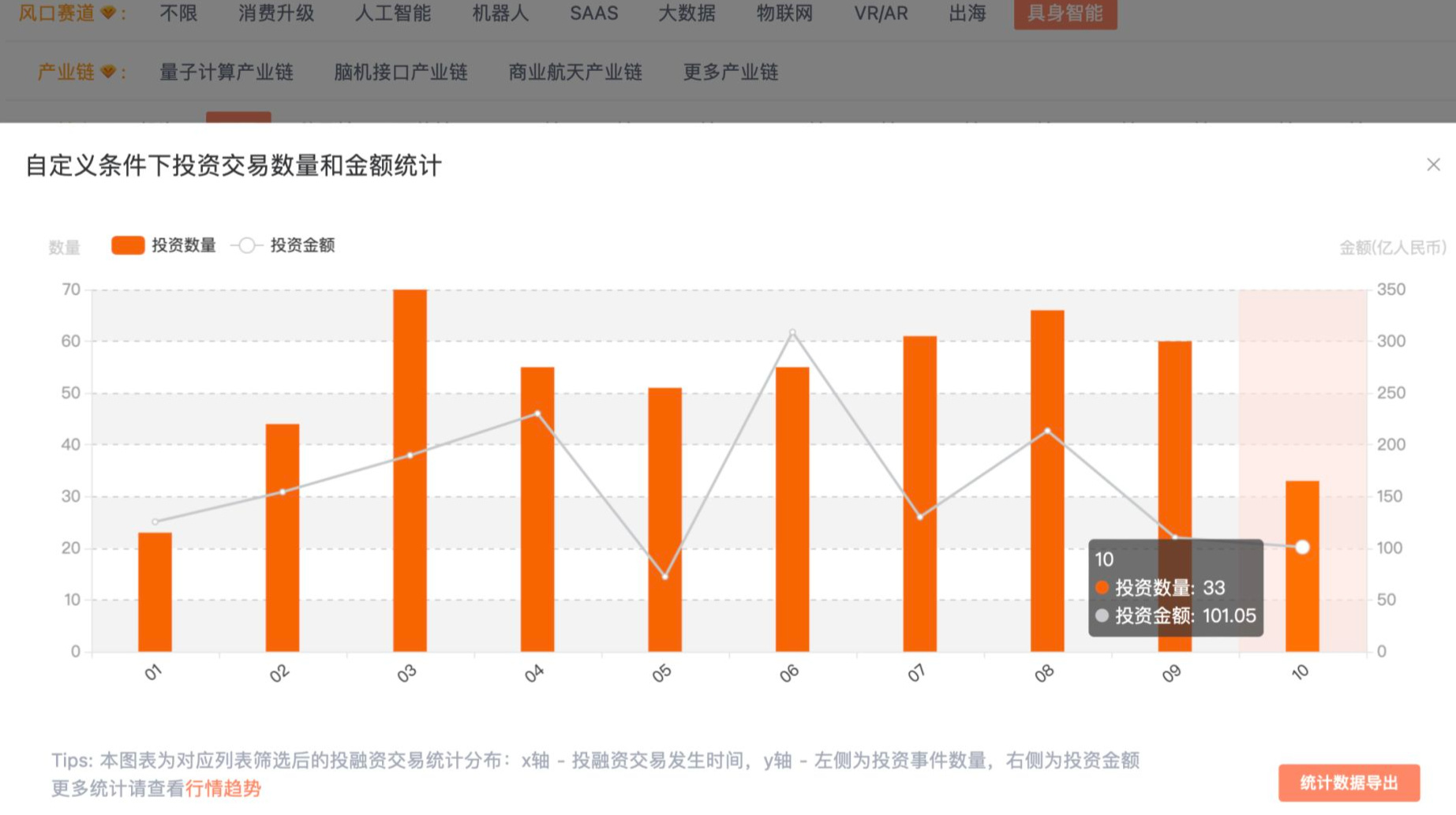Click the 投资金额 point at month 05
1456x815 pixels.
tap(665, 577)
